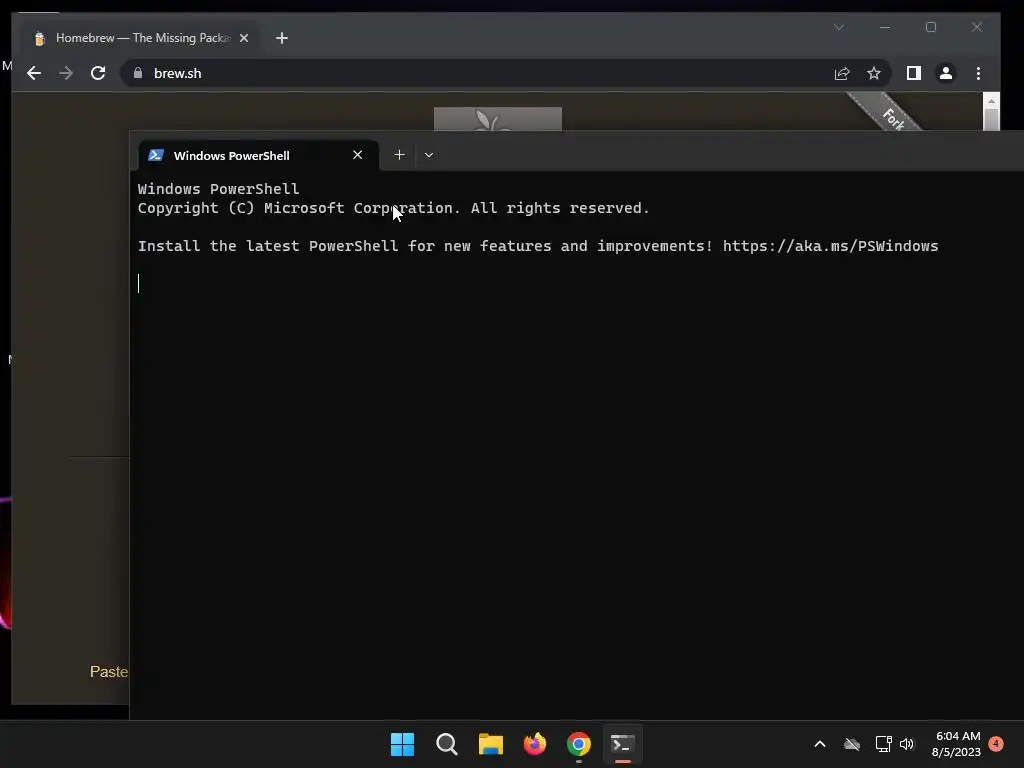Click the PowerShell icon on the tab
The image size is (1024, 768).
pos(155,155)
